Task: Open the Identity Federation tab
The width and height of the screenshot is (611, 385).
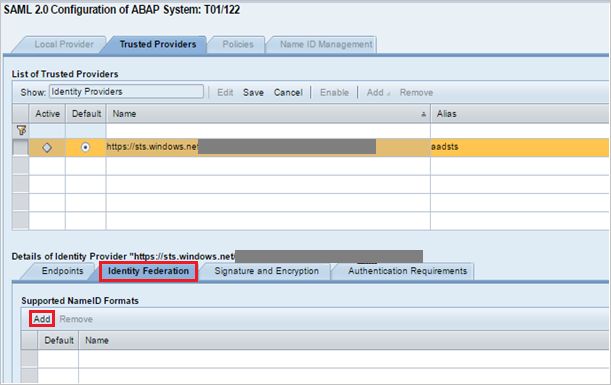Action: [x=148, y=271]
